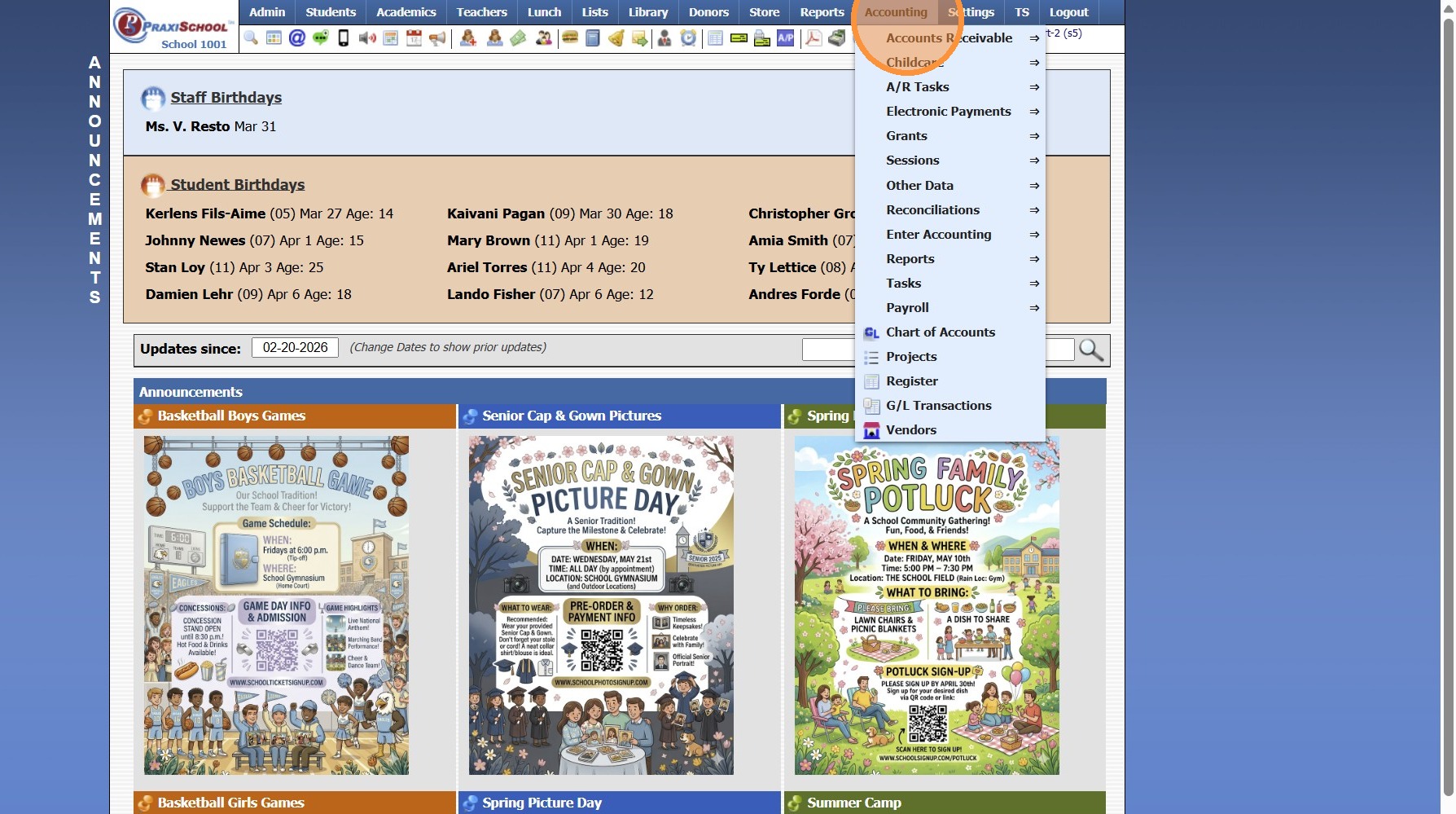Open the green chat bubble icon
Screen dimensions: 1456x814
coord(321,38)
